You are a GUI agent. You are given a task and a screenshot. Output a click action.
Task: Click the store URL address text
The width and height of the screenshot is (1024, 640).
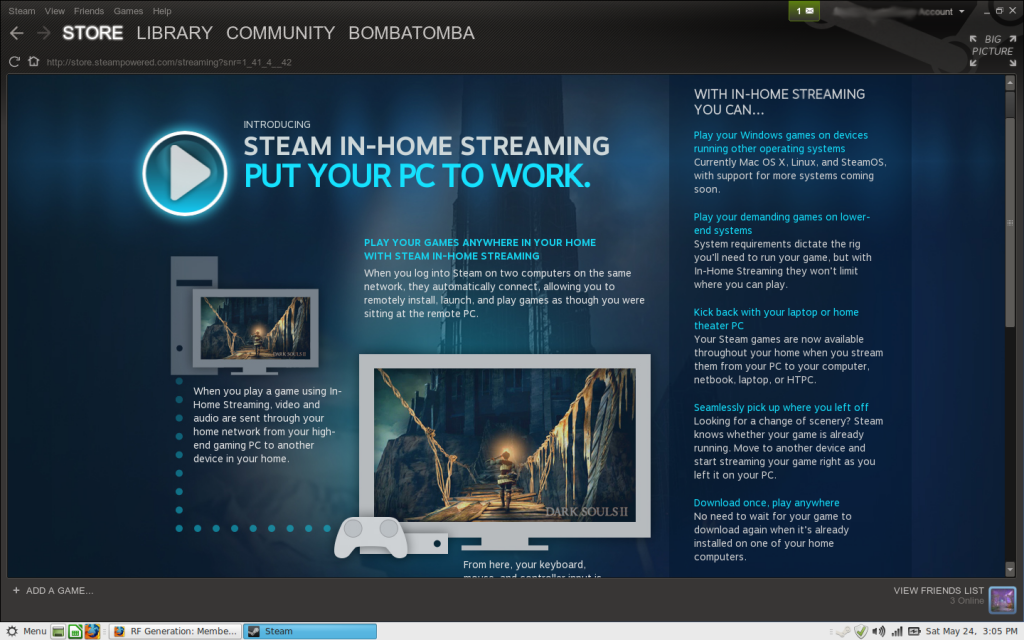tap(169, 62)
